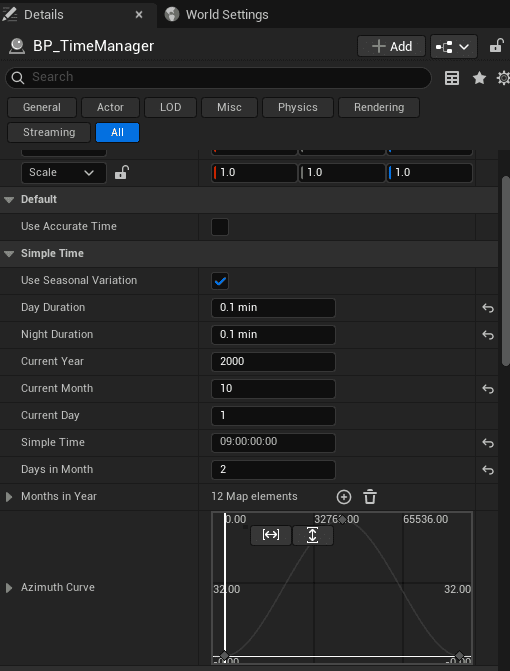510x671 pixels.
Task: Click the Current Day field
Action: (x=273, y=416)
